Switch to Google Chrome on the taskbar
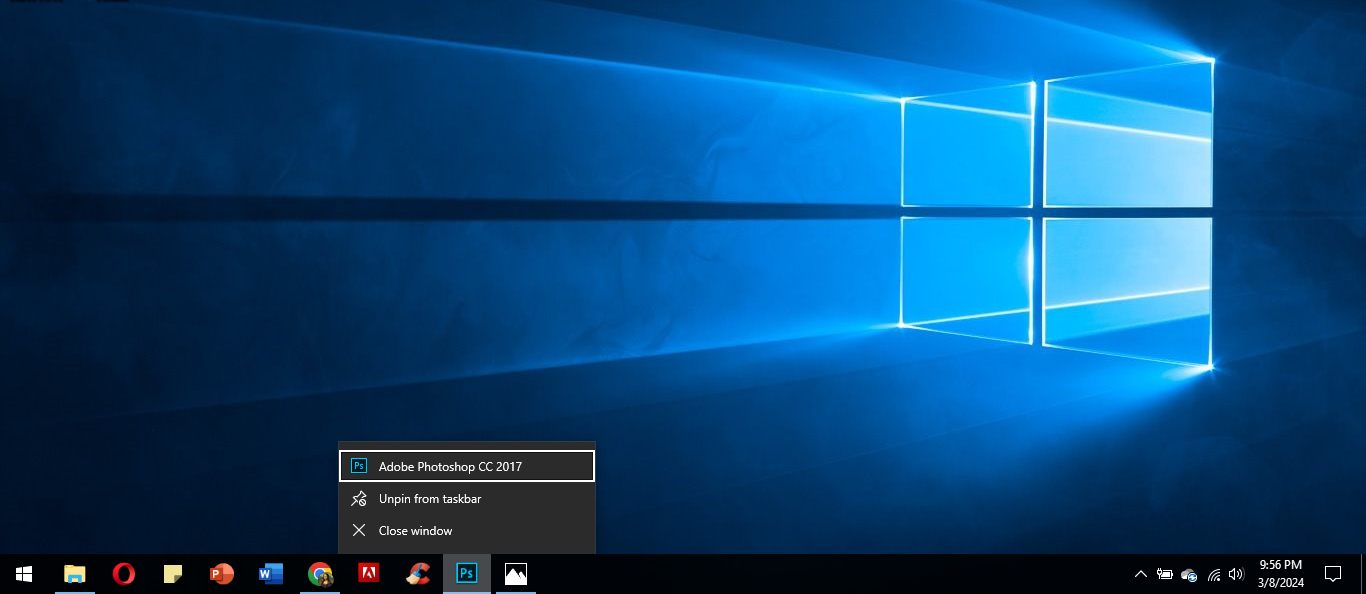 [320, 574]
